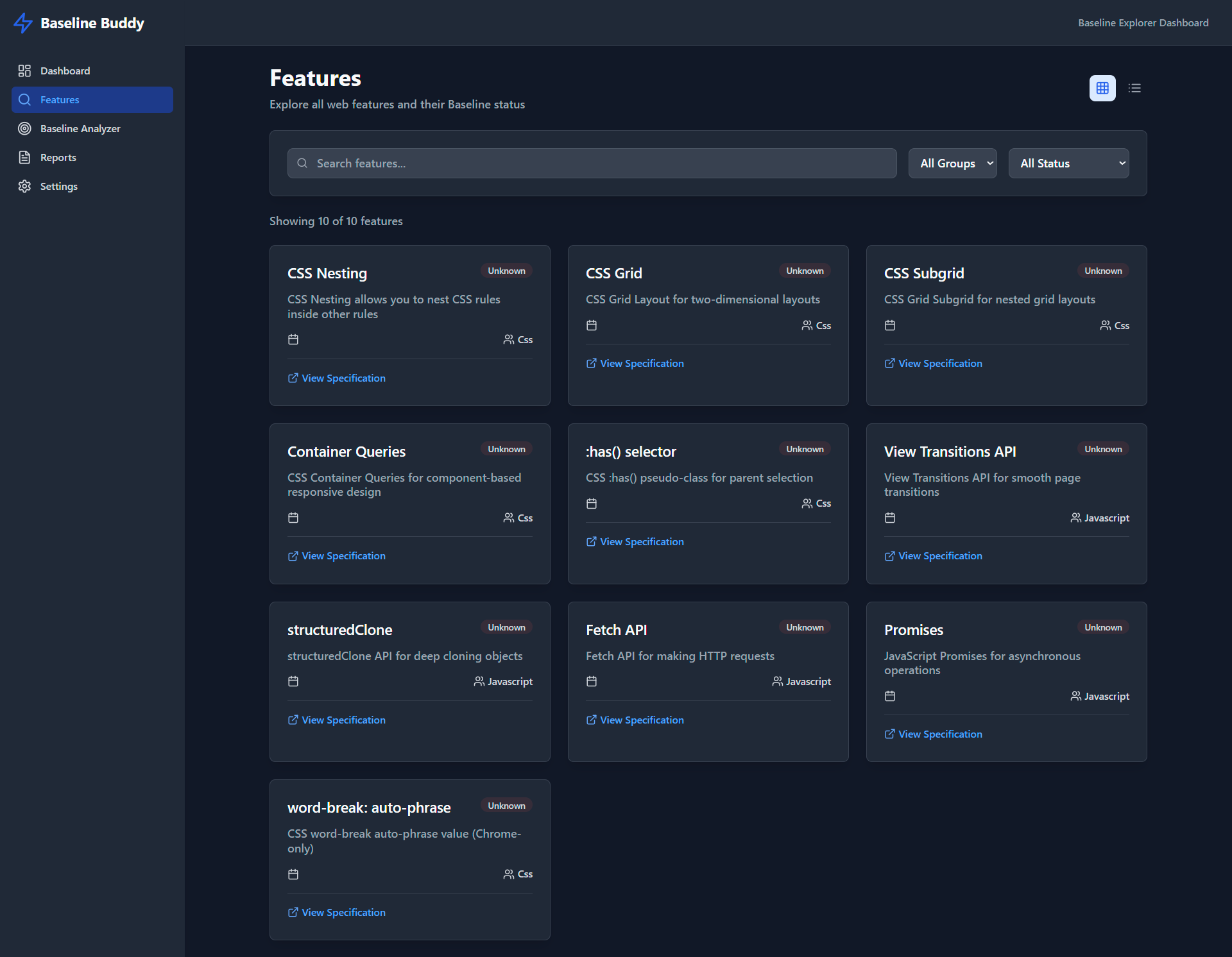Click search magnifier icon in search box
The height and width of the screenshot is (957, 1232).
tap(302, 164)
